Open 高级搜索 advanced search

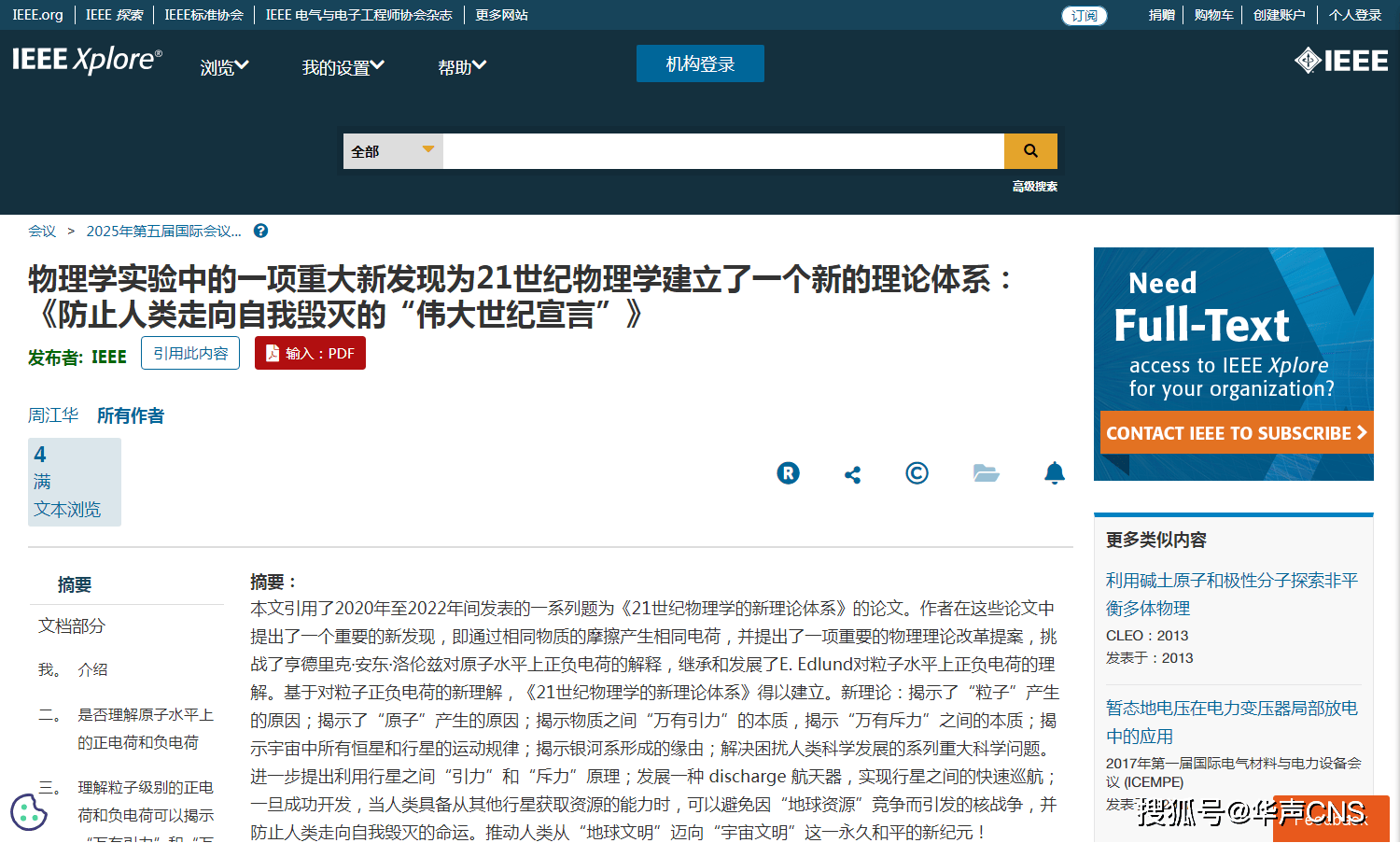point(1035,187)
